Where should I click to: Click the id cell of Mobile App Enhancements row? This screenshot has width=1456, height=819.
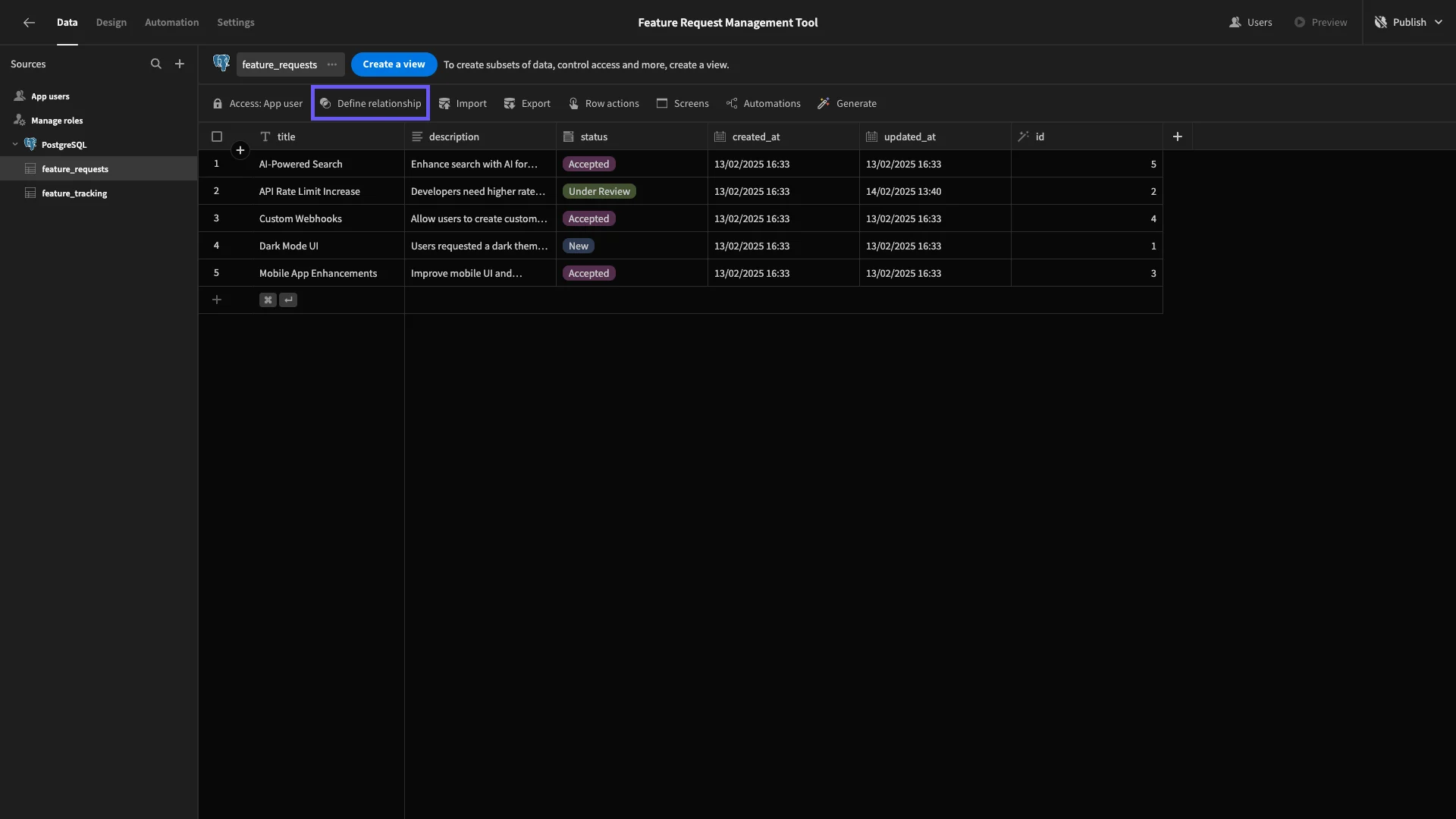click(x=1087, y=273)
